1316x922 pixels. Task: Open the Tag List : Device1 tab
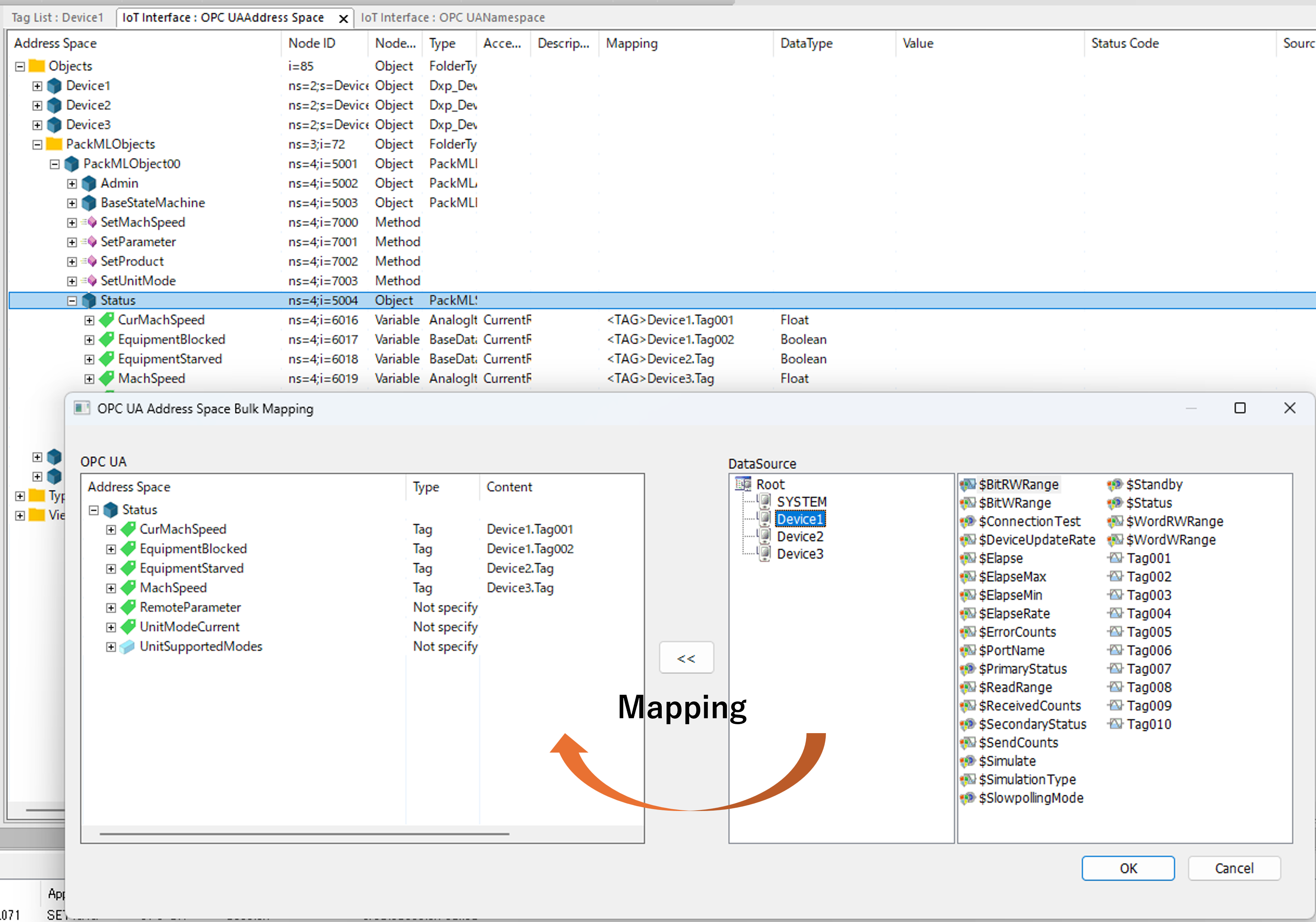pos(57,18)
